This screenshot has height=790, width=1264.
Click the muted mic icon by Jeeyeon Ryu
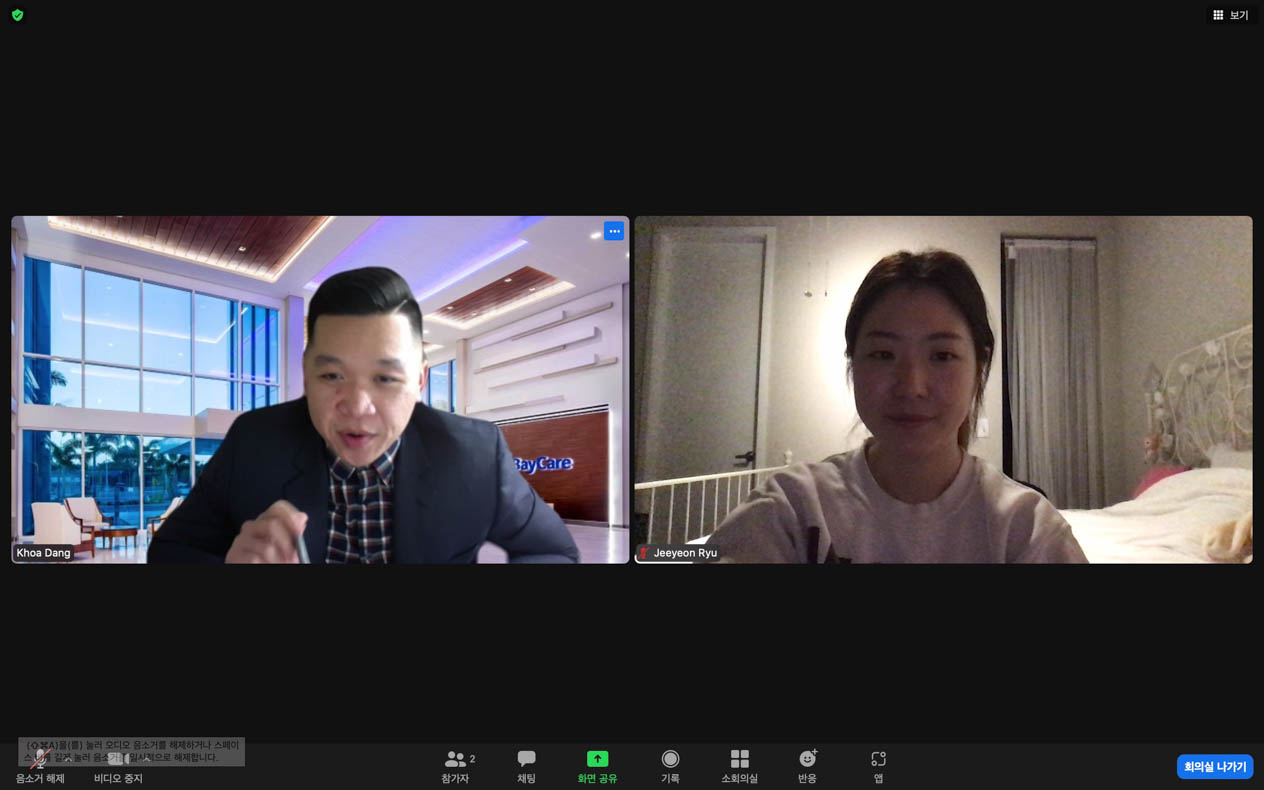[644, 553]
